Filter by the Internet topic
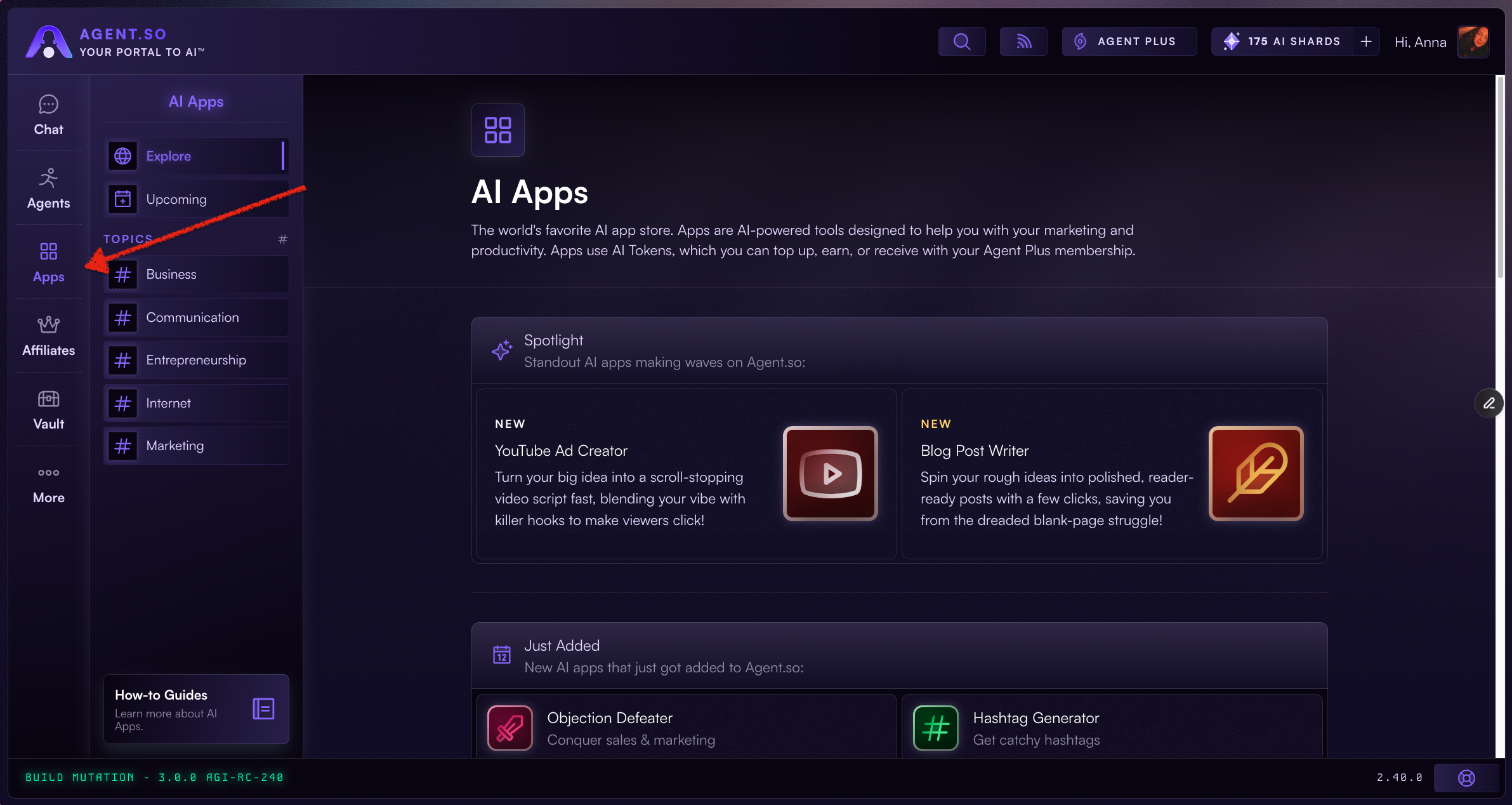 pos(195,403)
